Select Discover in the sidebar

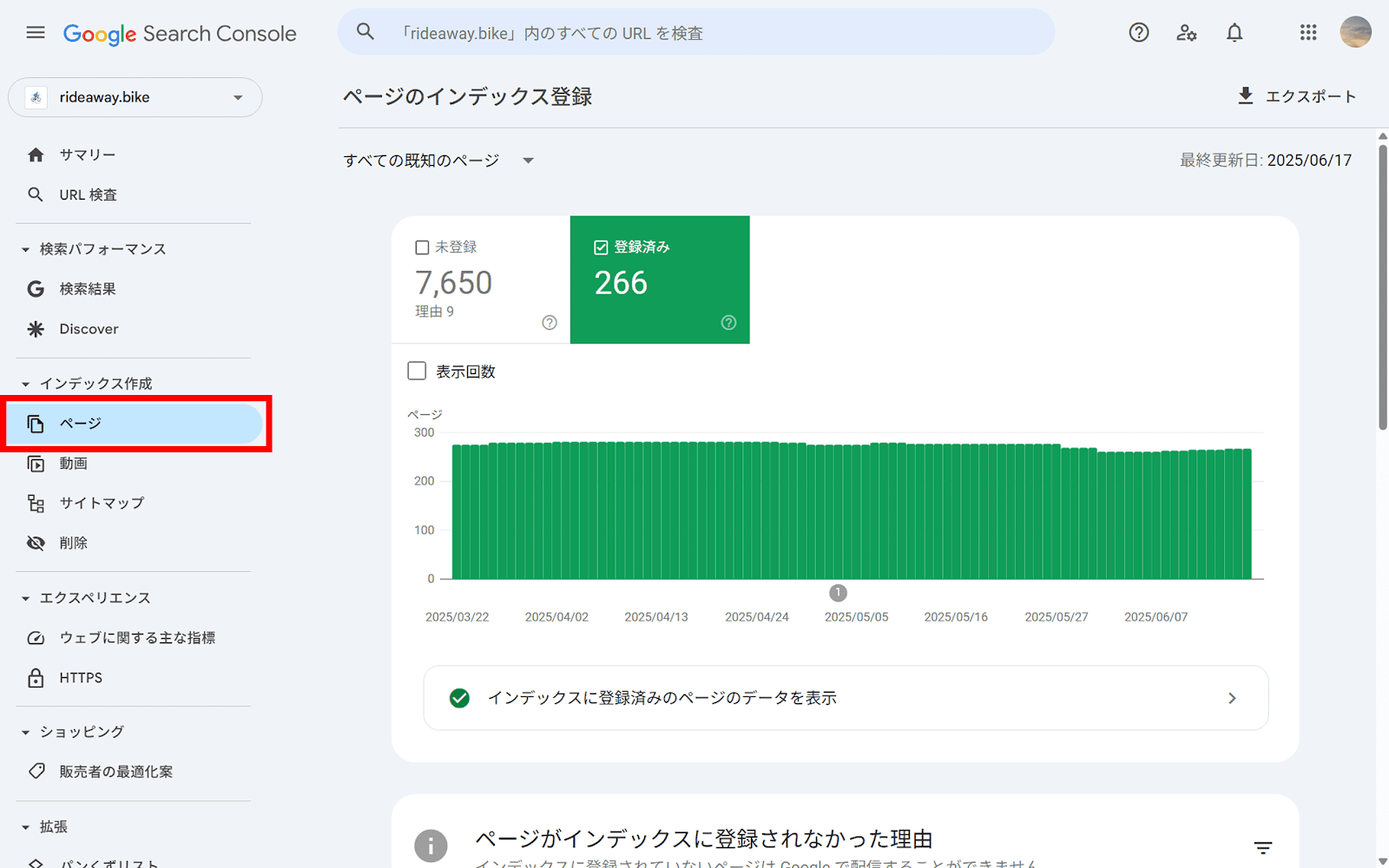pos(88,329)
